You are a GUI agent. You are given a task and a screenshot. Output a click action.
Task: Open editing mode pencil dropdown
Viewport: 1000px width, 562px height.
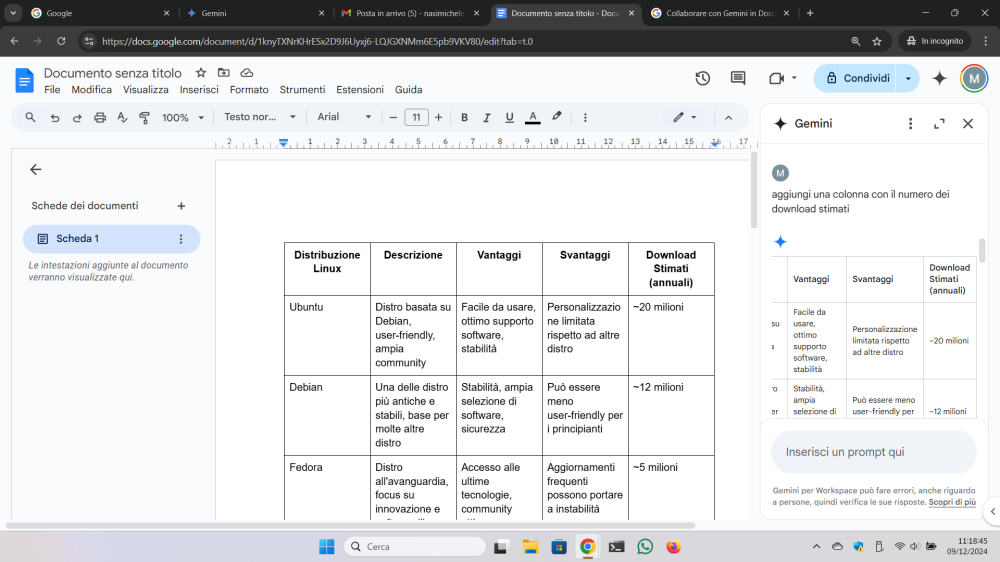[685, 117]
